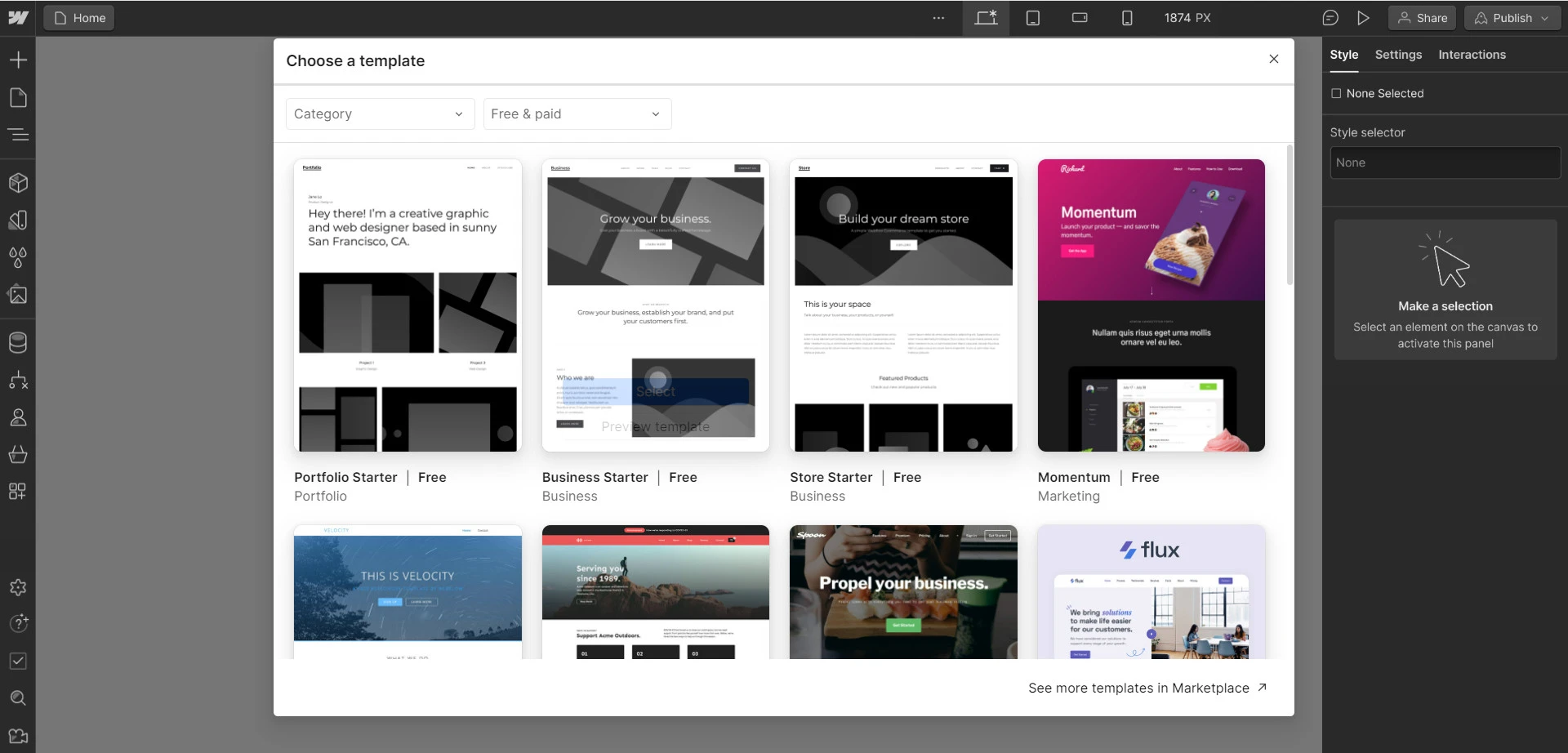Switch to the Settings tab
The image size is (1568, 753).
point(1397,55)
